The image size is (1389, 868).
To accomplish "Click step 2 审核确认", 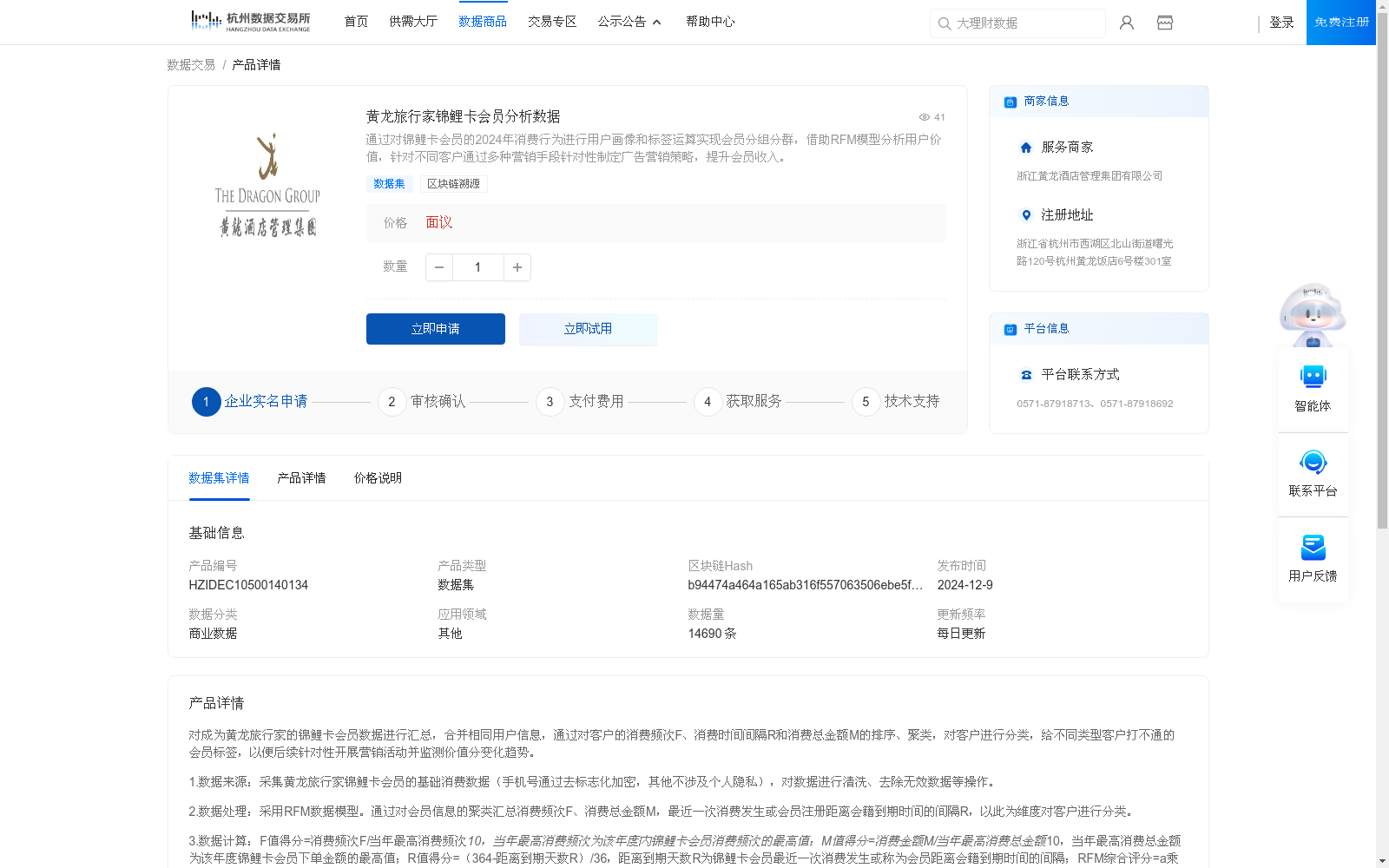I will pos(422,402).
